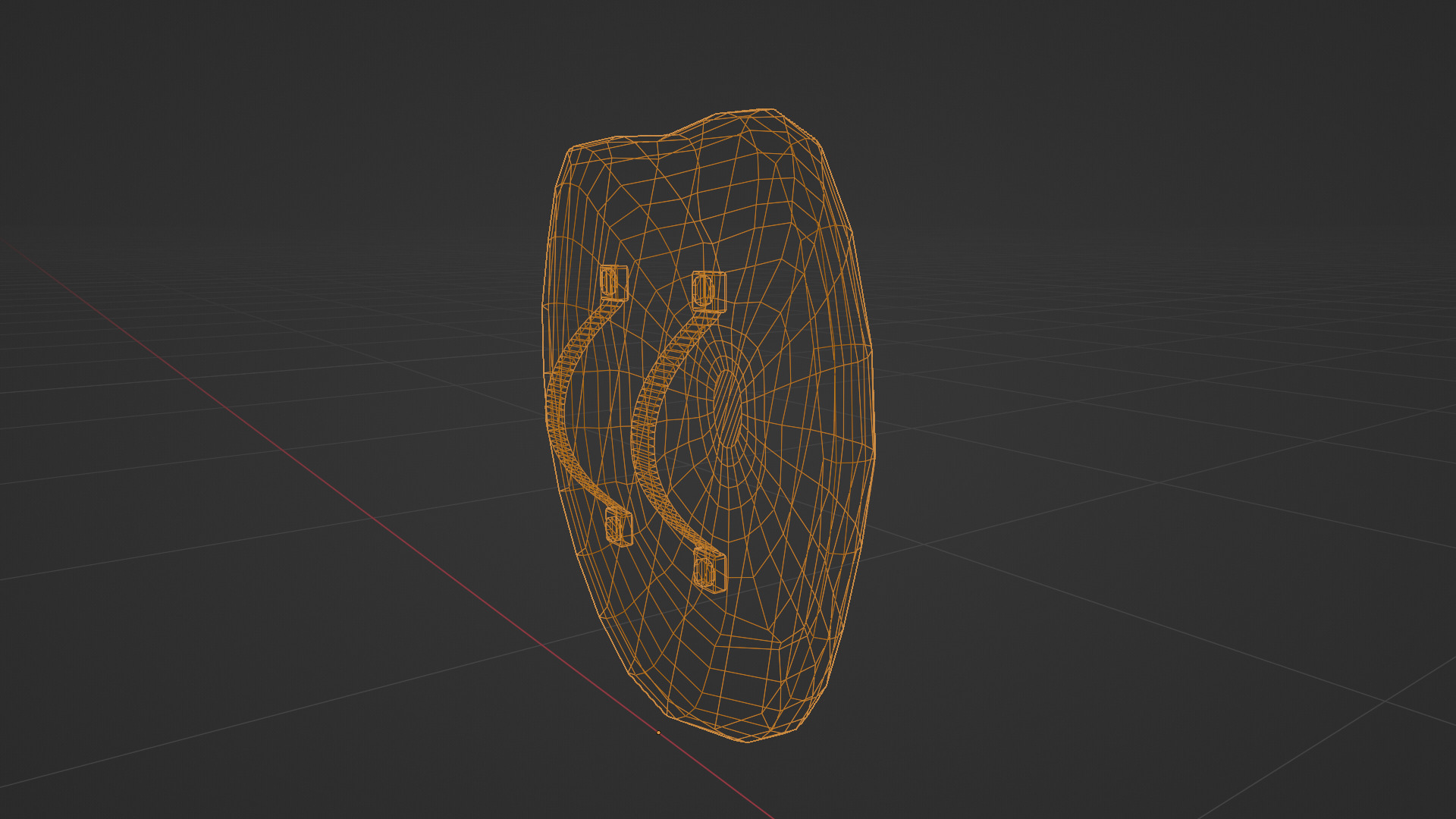
Task: Select the upper-left strap mounting bracket
Action: pyautogui.click(x=613, y=282)
